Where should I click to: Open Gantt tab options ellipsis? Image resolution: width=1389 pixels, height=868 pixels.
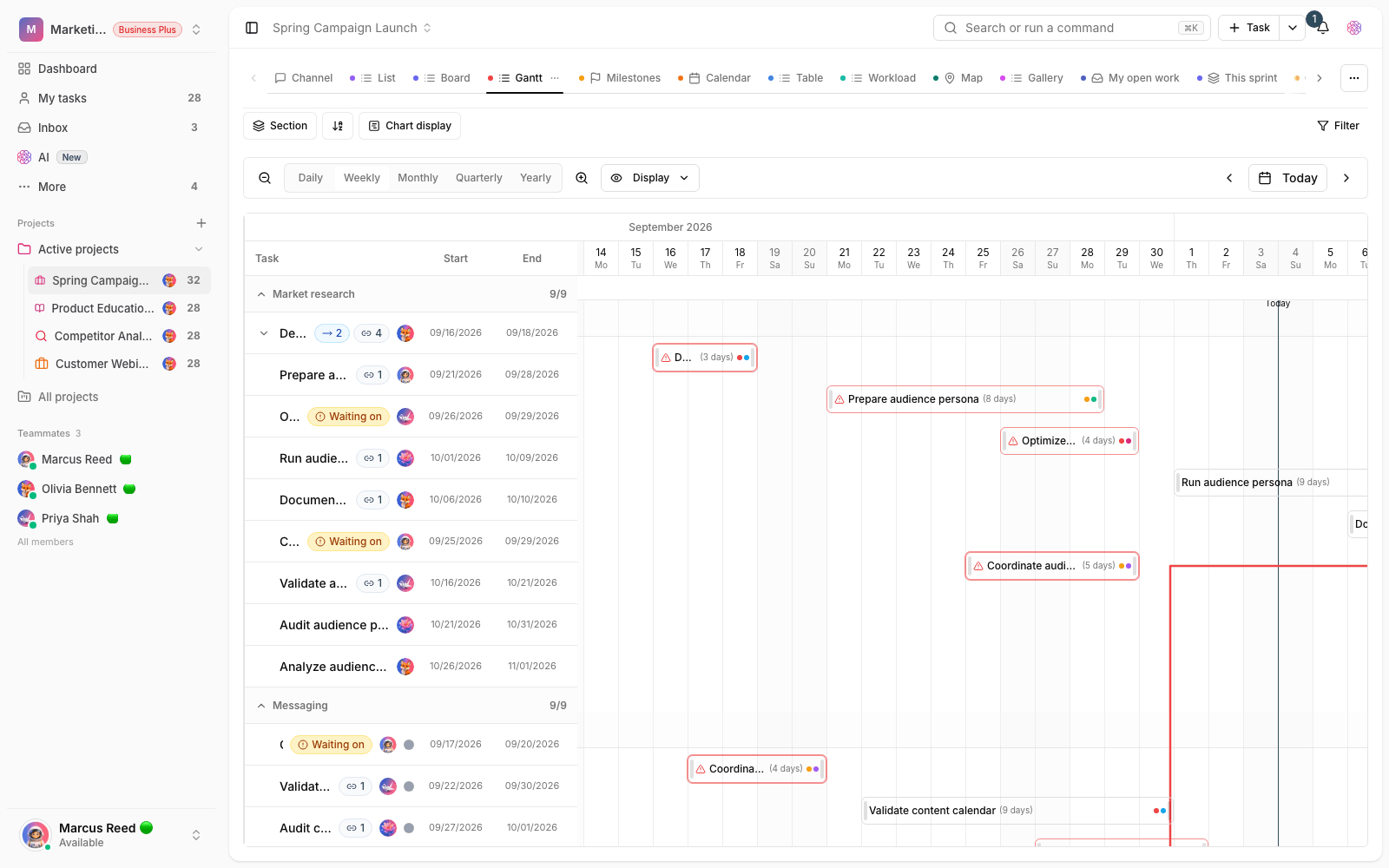pos(555,78)
